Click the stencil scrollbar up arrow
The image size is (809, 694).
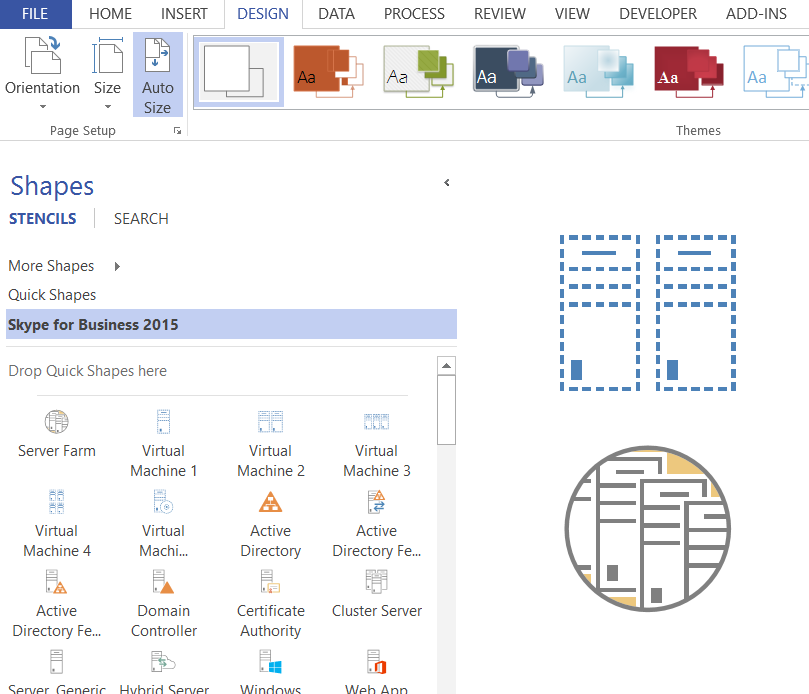446,366
